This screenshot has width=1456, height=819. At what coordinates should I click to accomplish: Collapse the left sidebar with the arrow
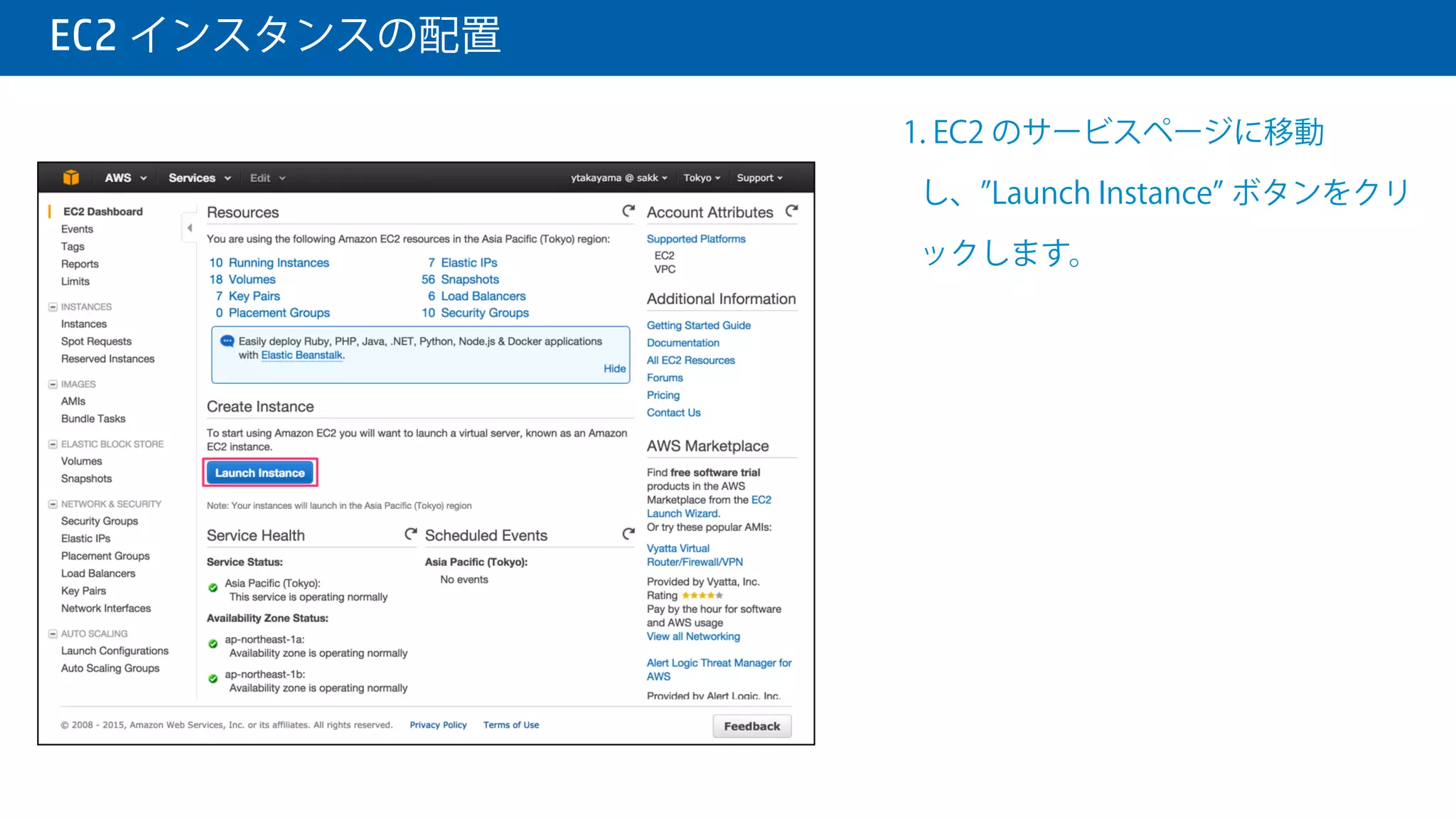(189, 228)
